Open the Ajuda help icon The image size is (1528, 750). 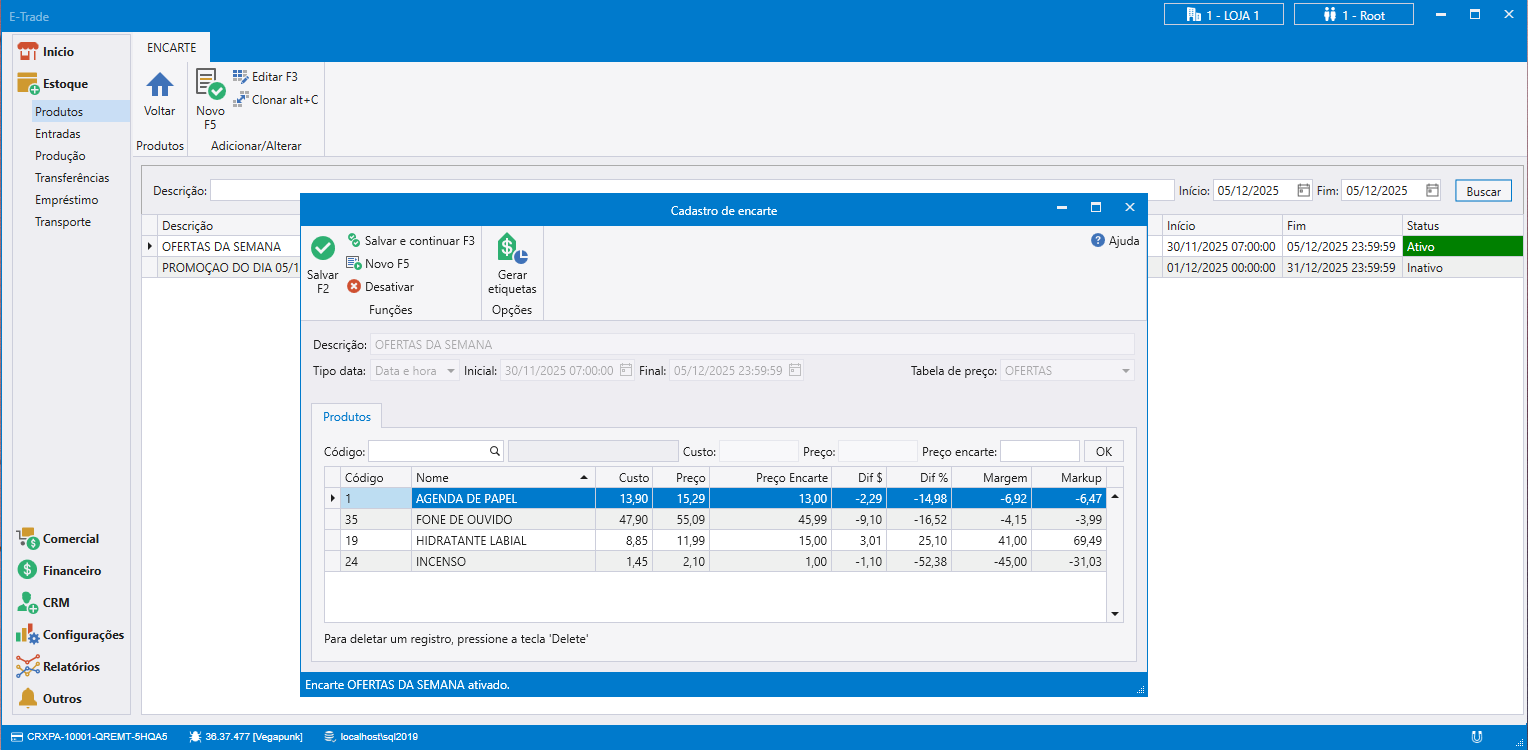[1098, 241]
